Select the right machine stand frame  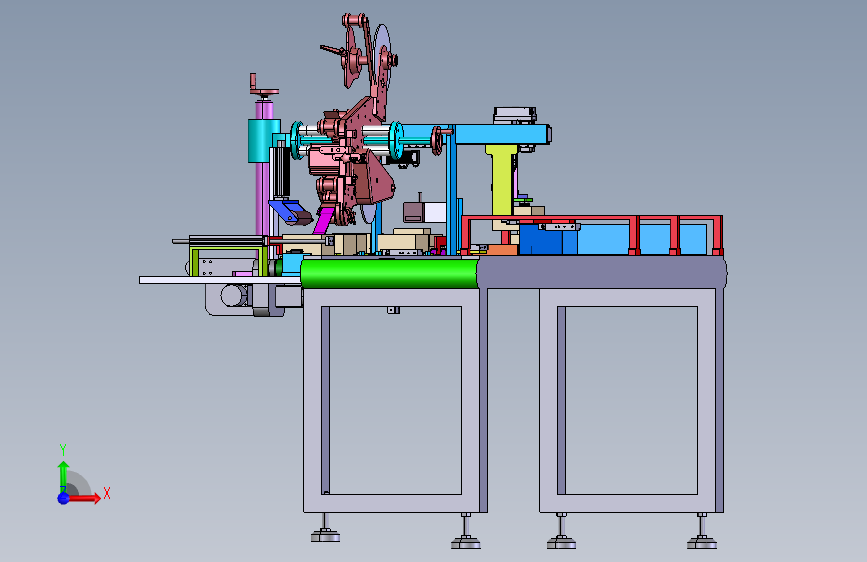tap(631, 400)
